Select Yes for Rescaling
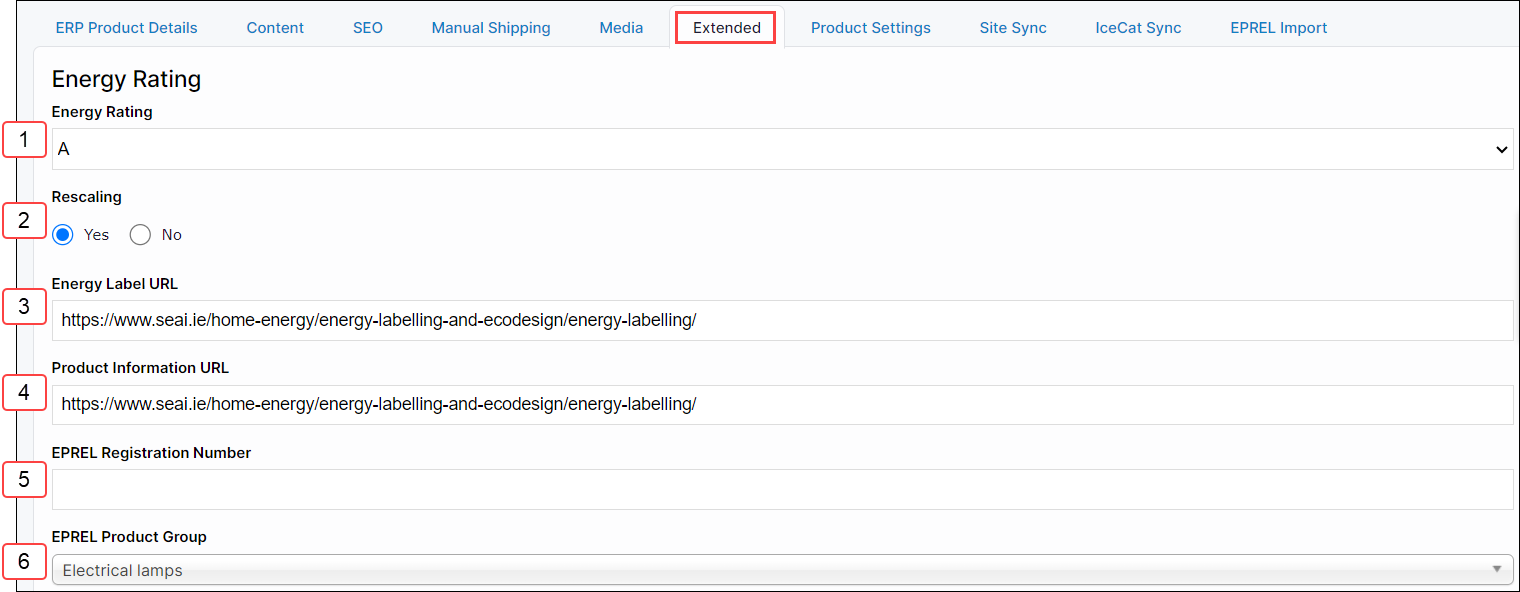 tap(63, 235)
